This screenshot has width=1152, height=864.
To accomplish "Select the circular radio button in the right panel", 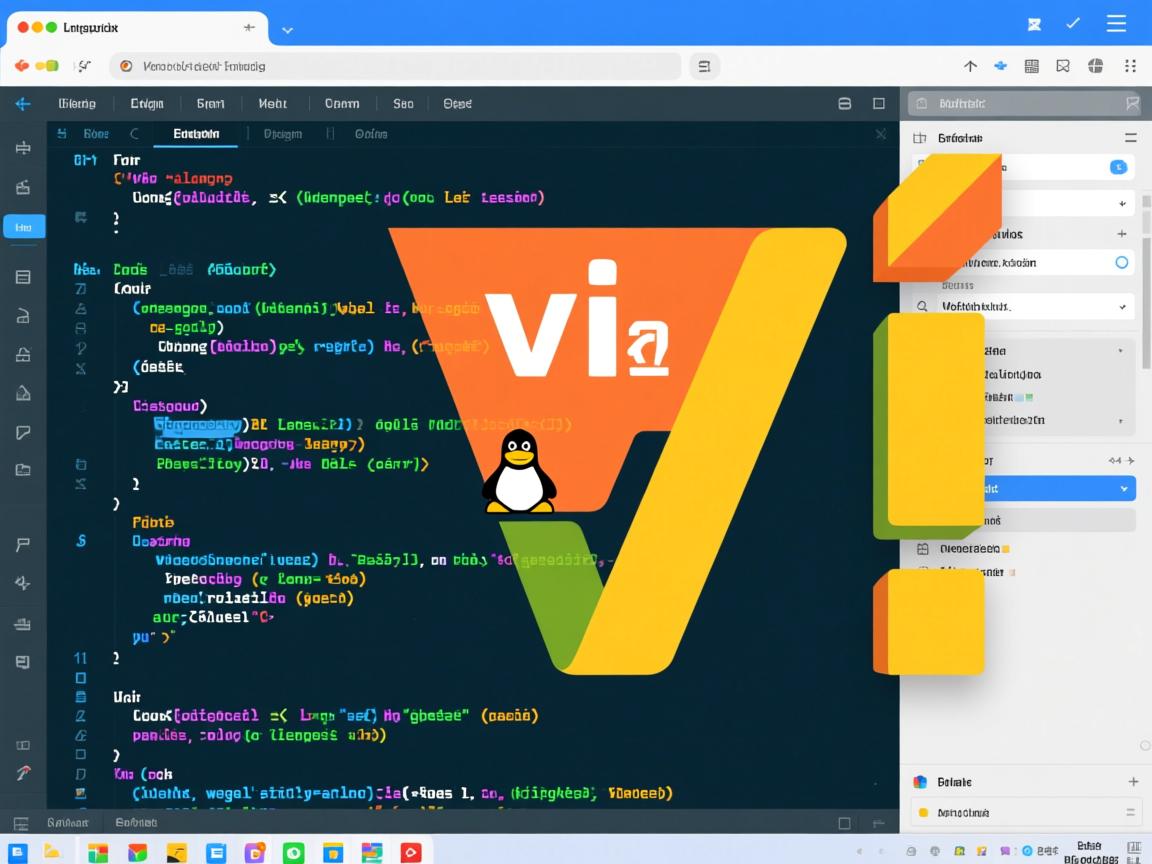I will (x=1123, y=261).
